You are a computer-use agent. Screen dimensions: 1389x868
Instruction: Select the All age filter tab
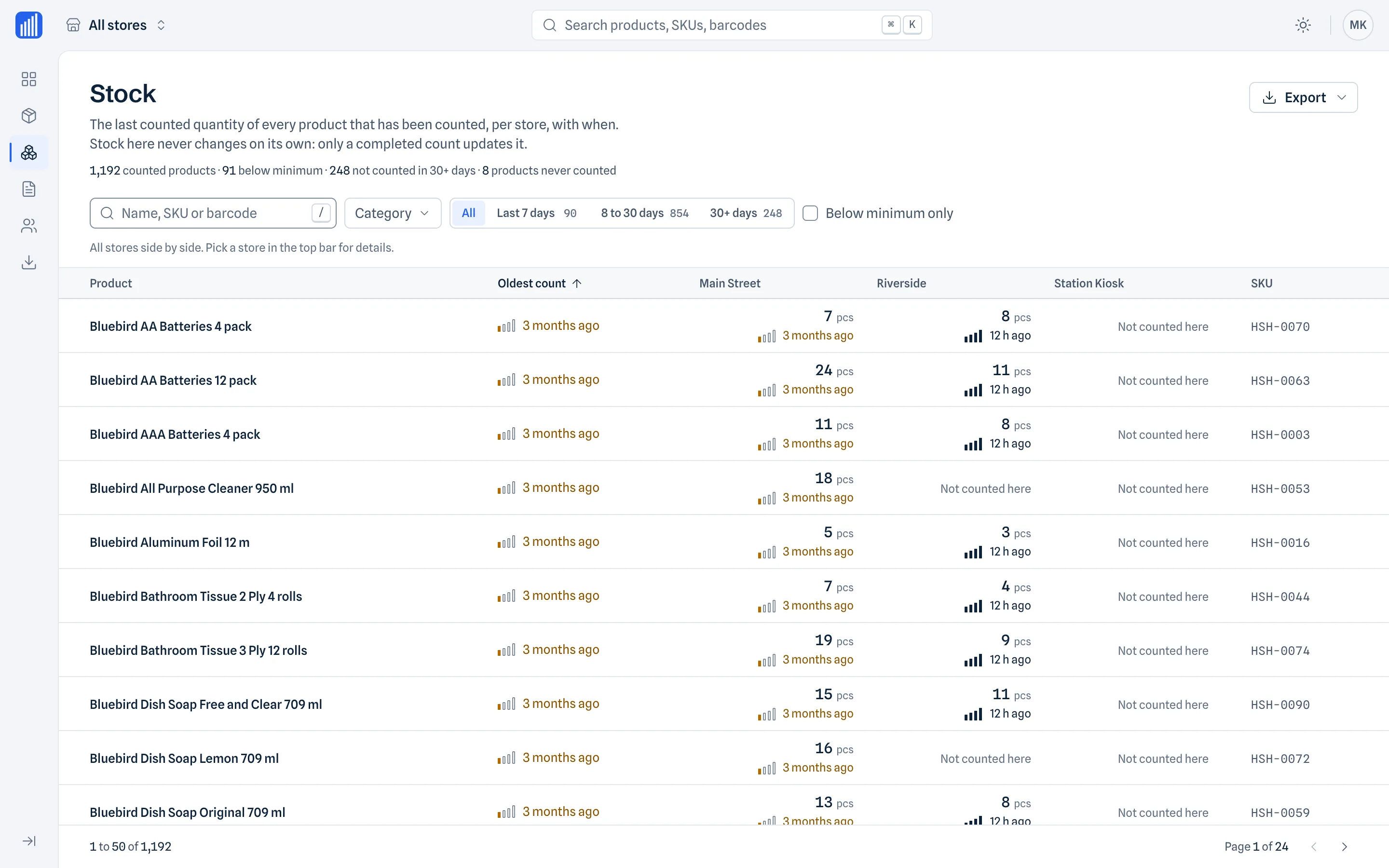[x=468, y=213]
